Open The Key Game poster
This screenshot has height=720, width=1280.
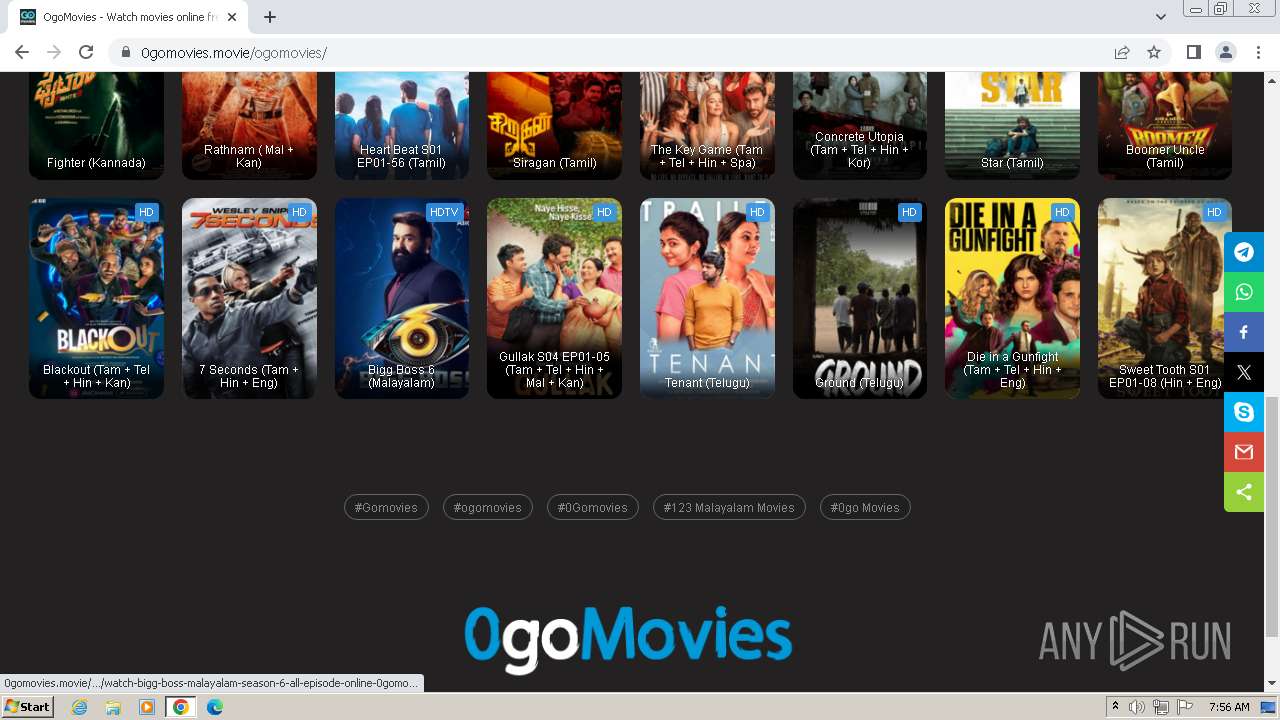point(707,126)
